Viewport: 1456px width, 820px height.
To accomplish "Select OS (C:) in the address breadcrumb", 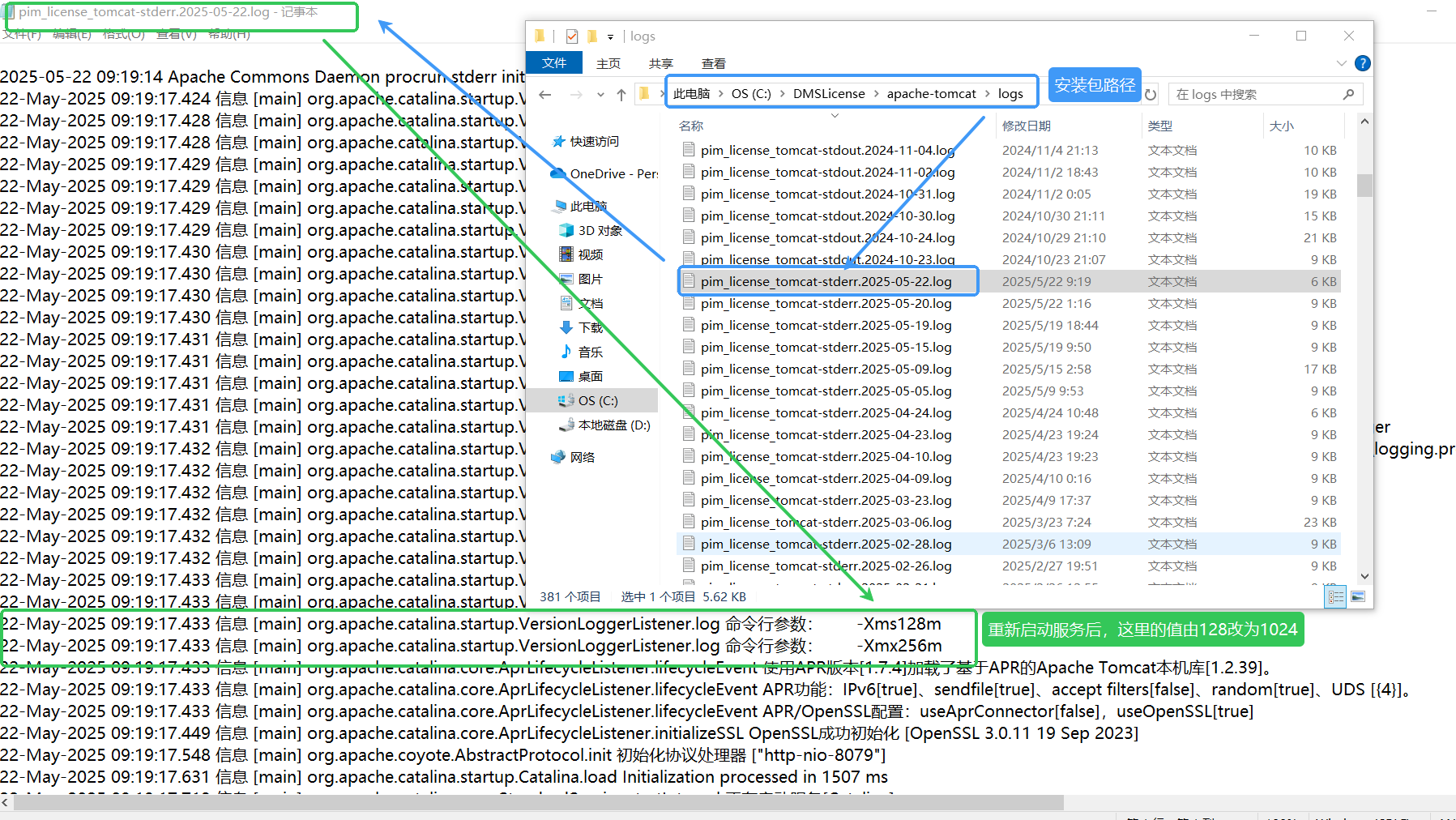I will click(x=751, y=93).
